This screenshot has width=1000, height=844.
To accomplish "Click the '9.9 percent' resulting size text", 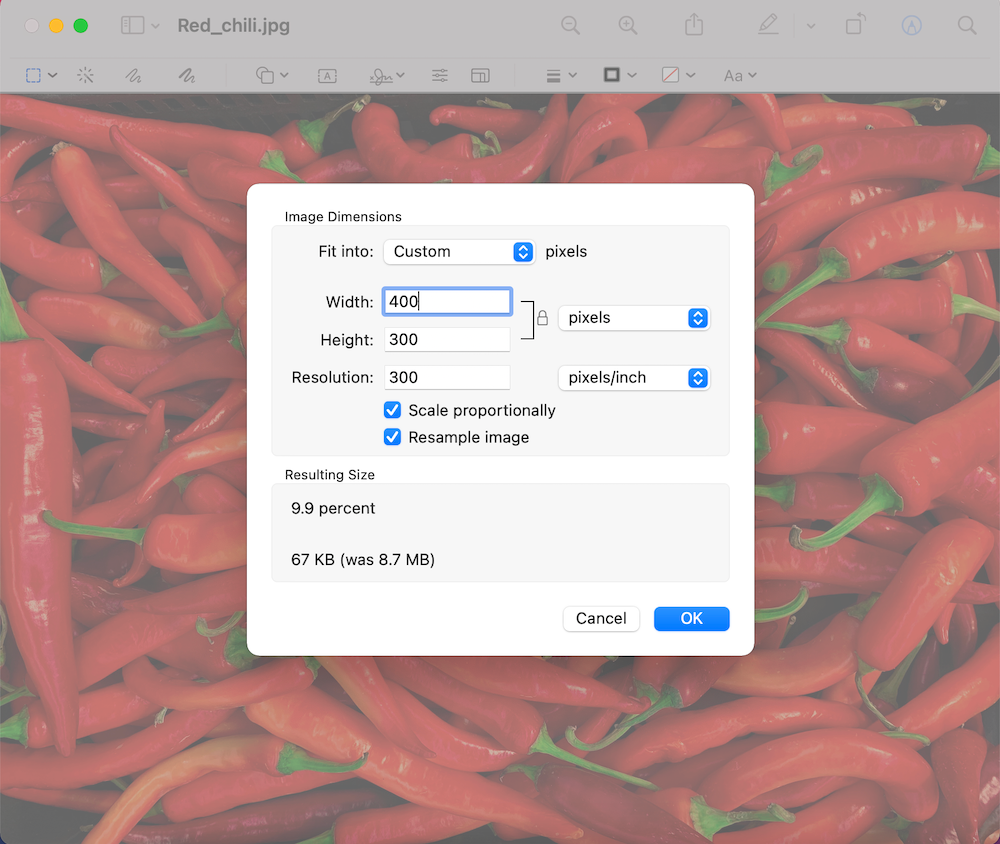I will click(333, 508).
